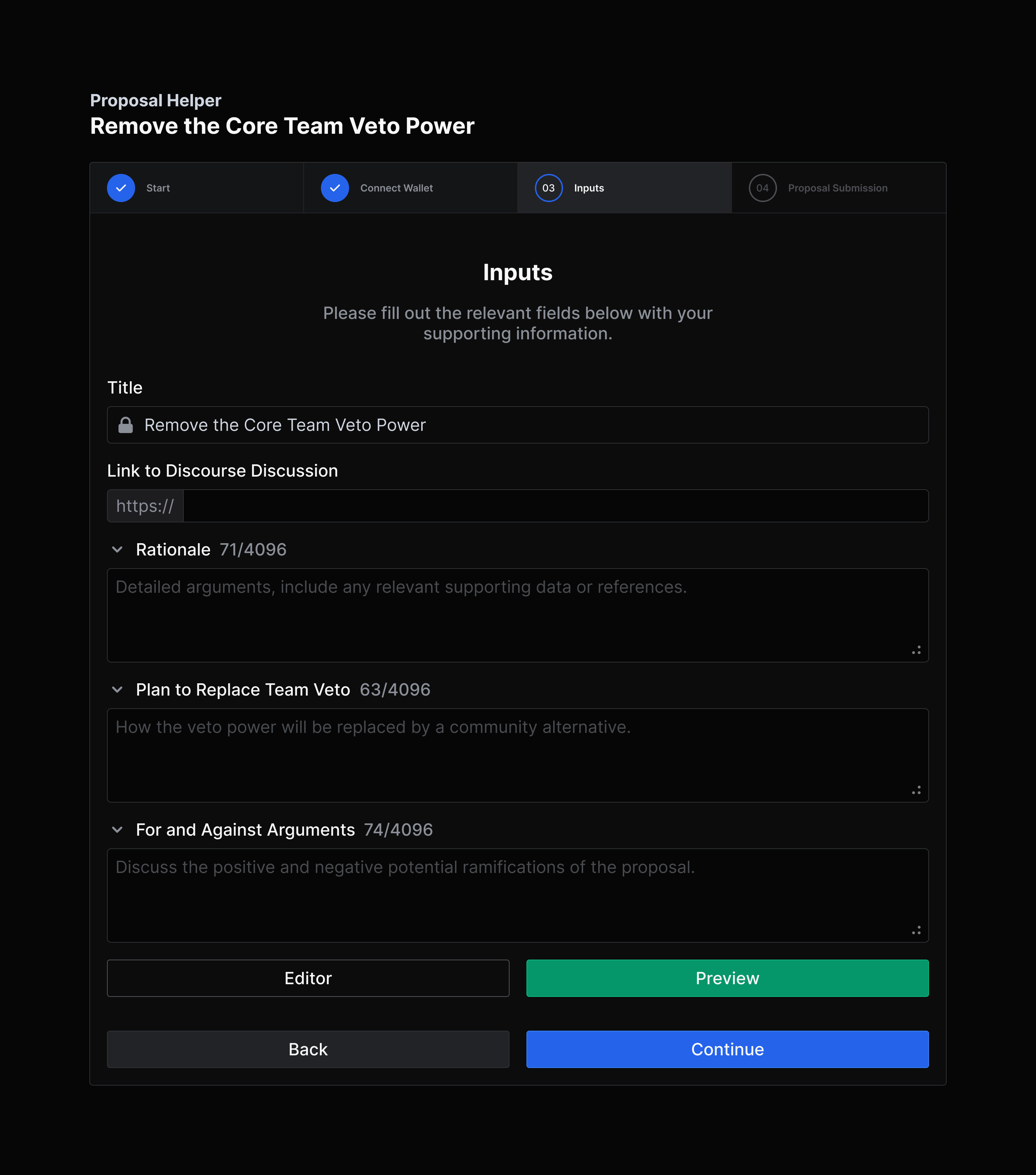The height and width of the screenshot is (1175, 1036).
Task: Click the resize handle under For and Against Arguments
Action: pos(916,930)
